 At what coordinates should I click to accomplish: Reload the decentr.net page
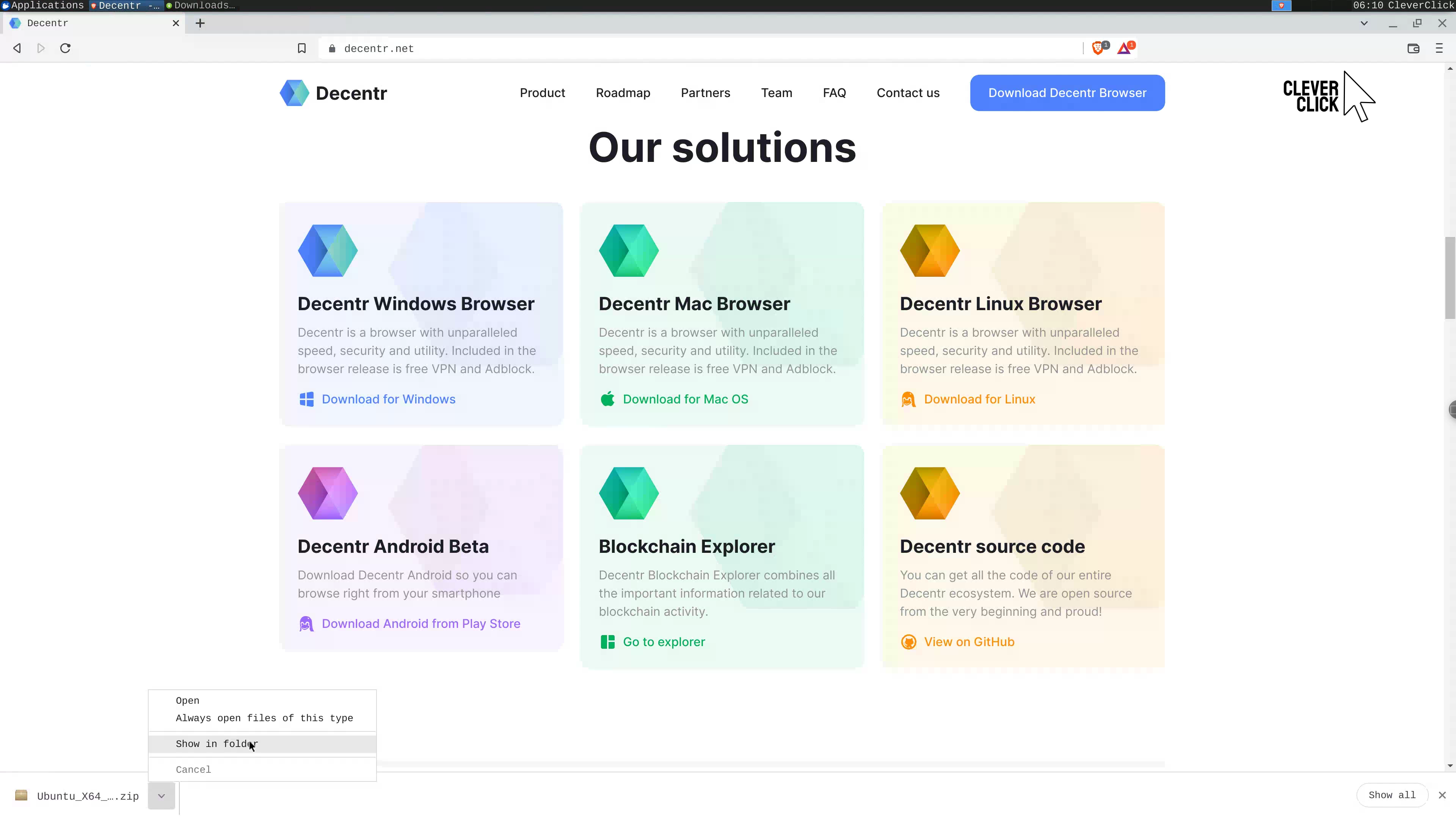(66, 48)
